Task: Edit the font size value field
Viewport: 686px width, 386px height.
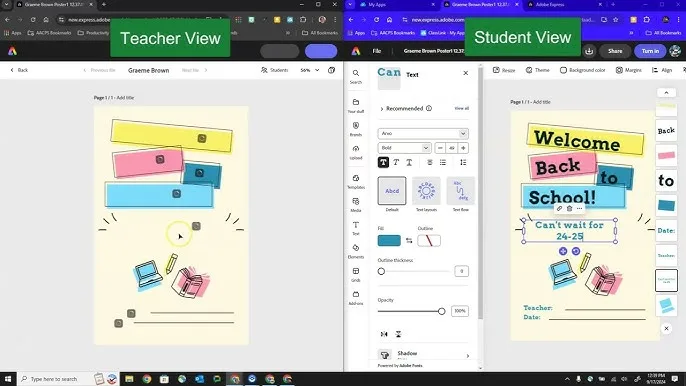Action: click(452, 148)
